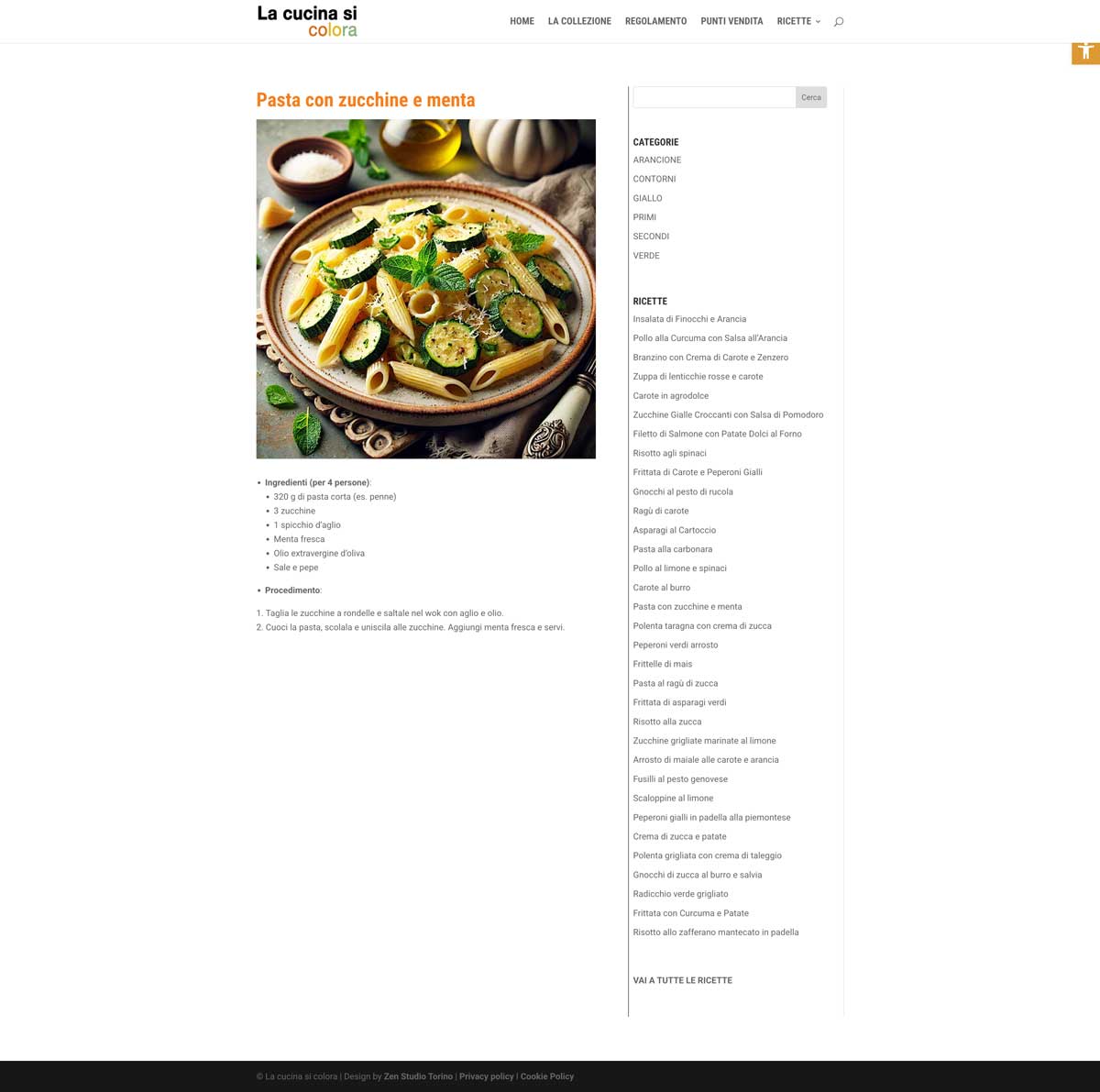Click the Cerca search button
Viewport: 1100px width, 1092px height.
pyautogui.click(x=811, y=97)
